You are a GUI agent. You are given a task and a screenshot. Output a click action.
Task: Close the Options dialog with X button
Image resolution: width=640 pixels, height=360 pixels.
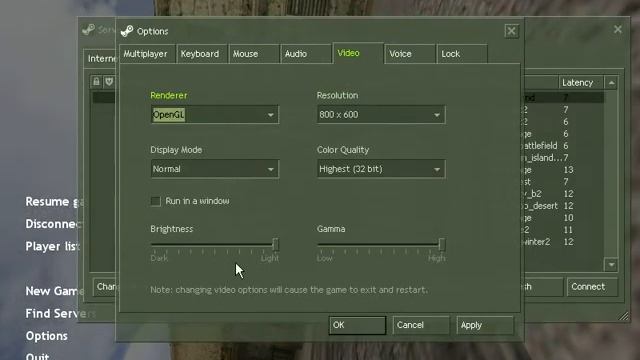coord(511,31)
